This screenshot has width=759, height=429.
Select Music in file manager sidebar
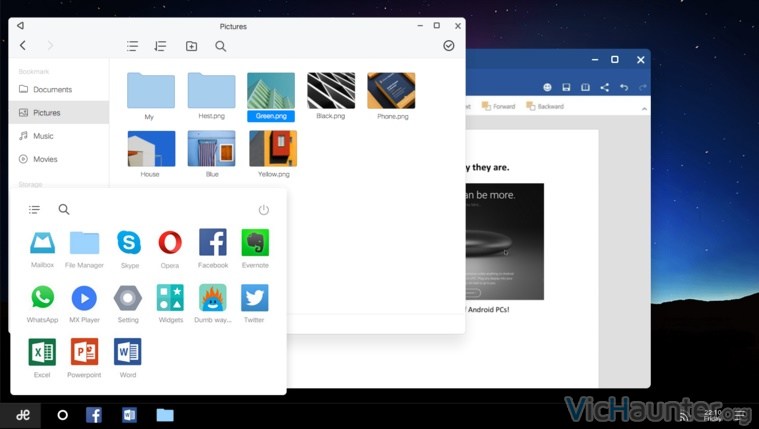pyautogui.click(x=59, y=136)
